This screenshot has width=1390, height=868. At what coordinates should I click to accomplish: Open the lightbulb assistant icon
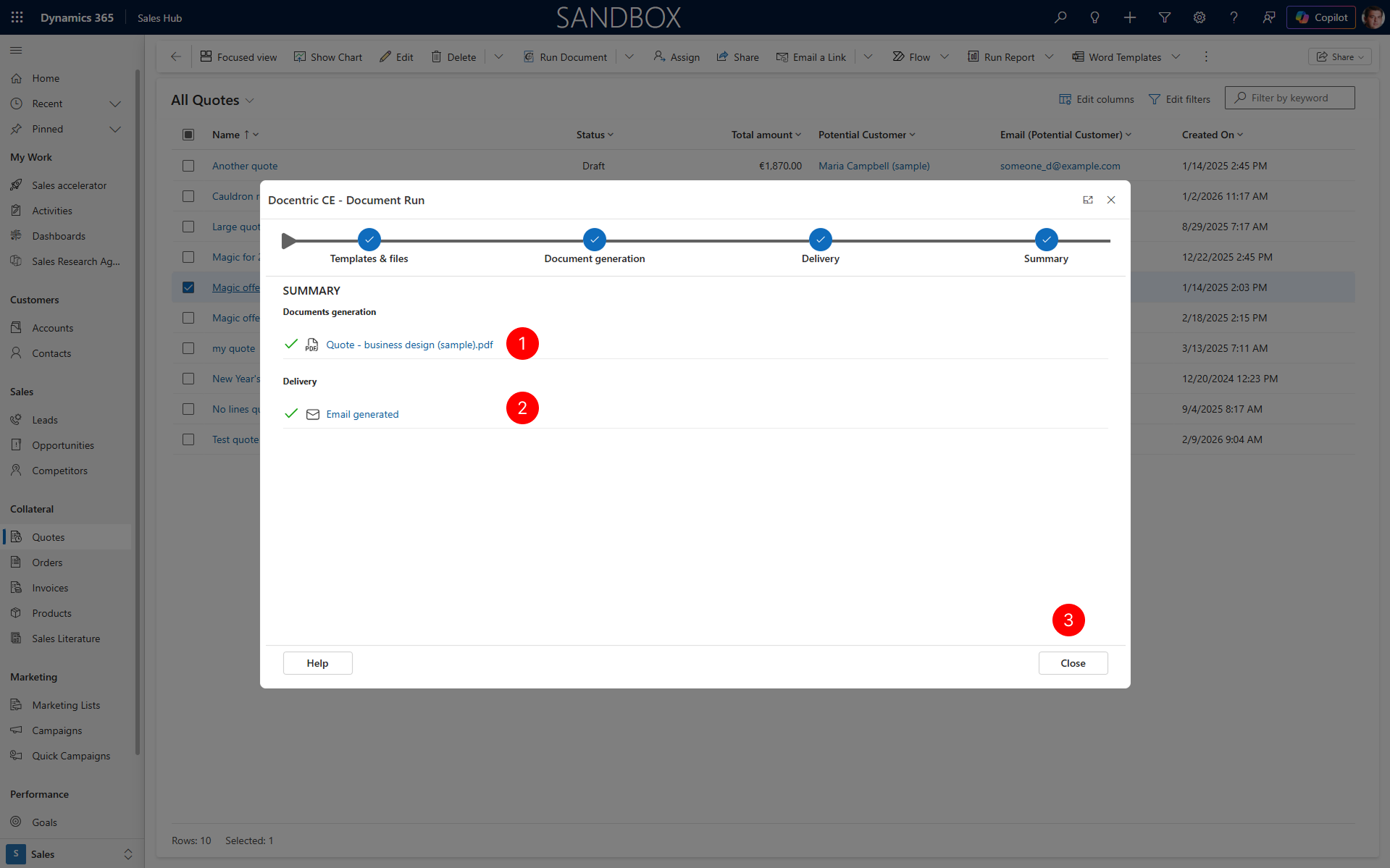click(1095, 17)
